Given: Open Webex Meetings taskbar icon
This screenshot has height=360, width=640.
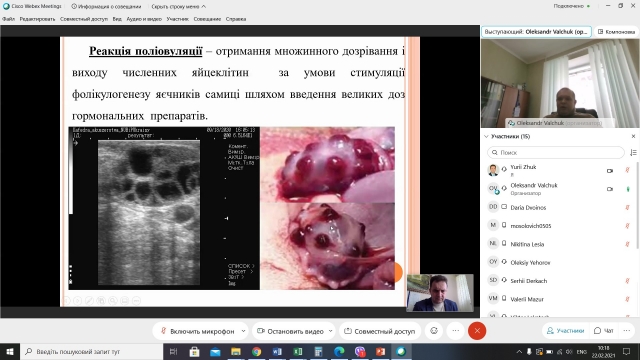Looking at the screenshot, I should click(x=401, y=351).
